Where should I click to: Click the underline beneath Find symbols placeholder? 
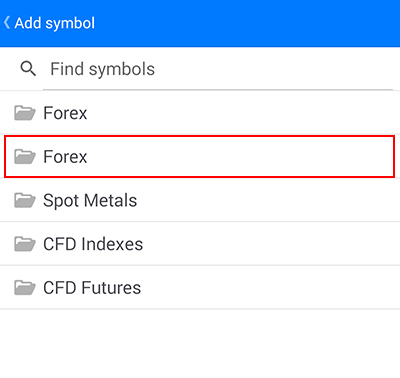pos(218,89)
